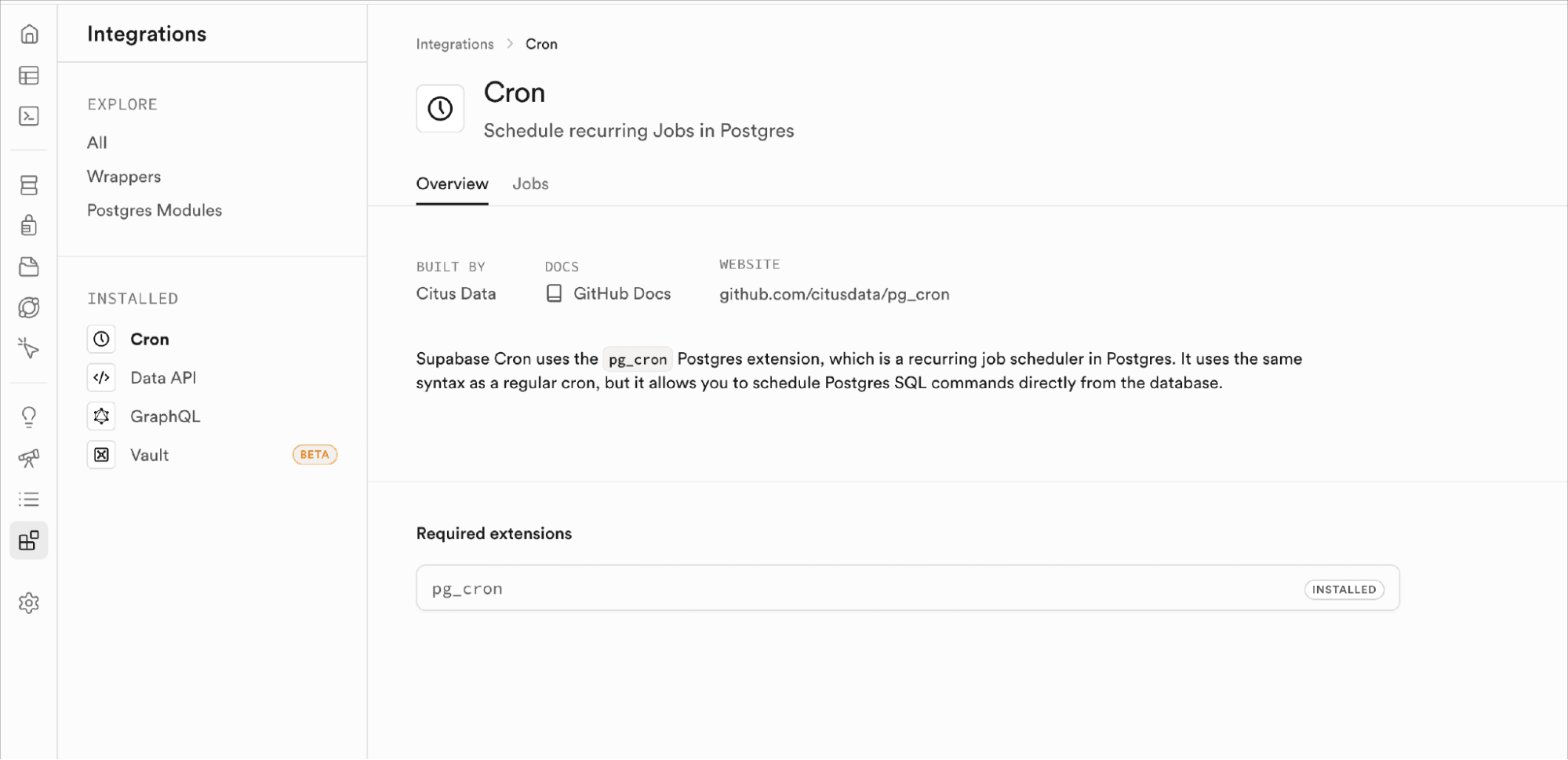Open Project Settings with the gear icon
The height and width of the screenshot is (760, 1568).
coord(29,602)
